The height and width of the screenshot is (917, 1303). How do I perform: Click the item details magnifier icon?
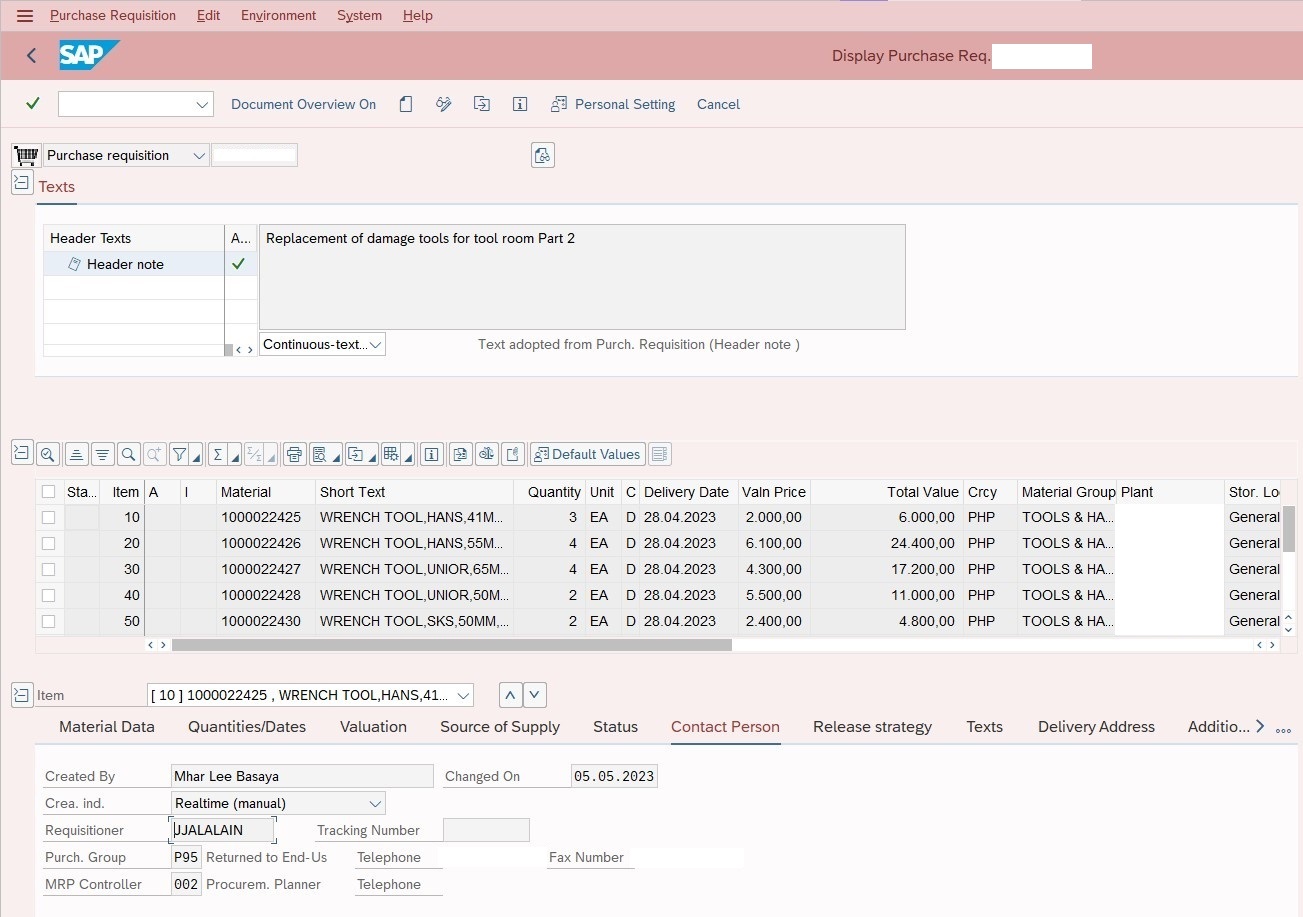pos(47,454)
